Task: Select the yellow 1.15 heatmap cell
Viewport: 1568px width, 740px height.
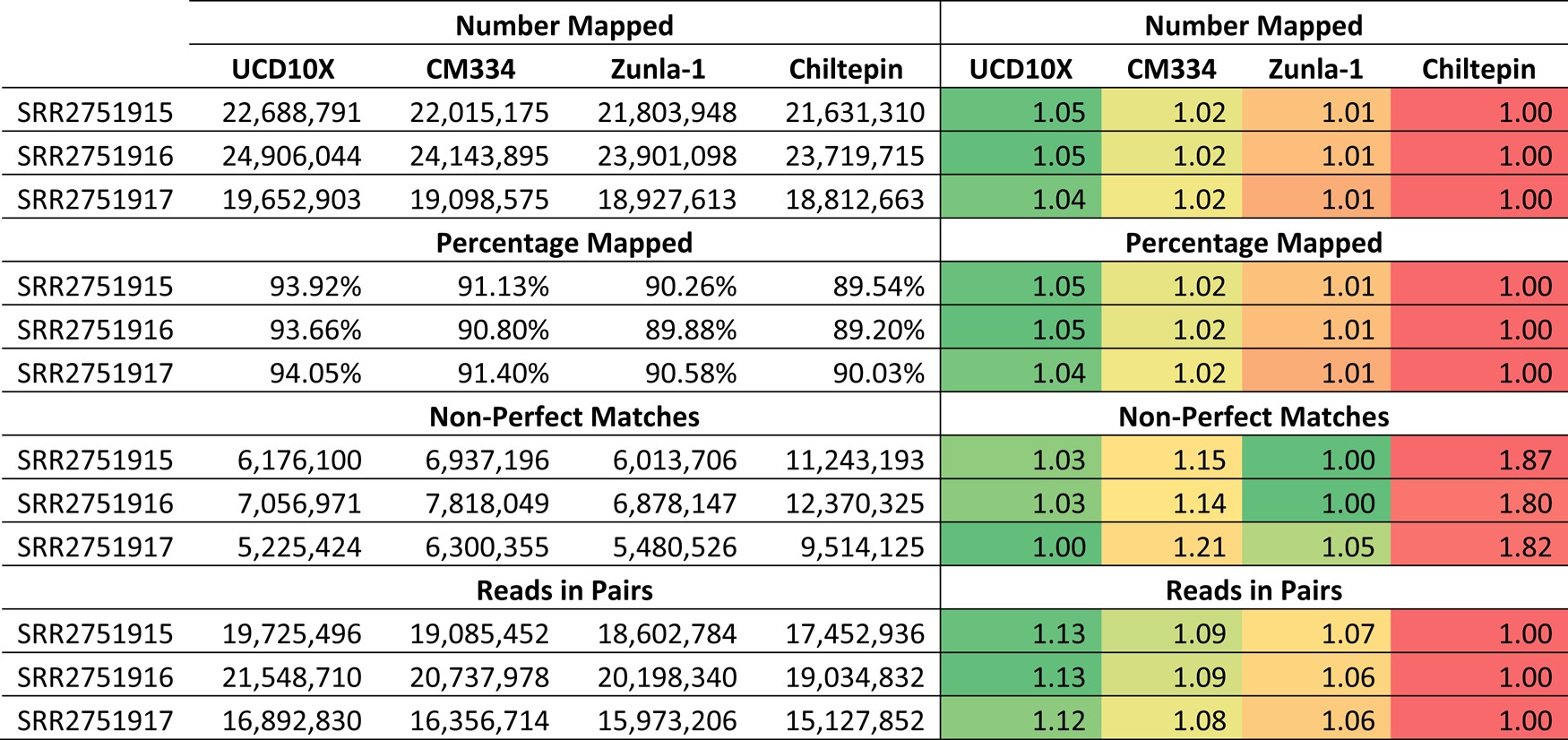Action: click(1171, 460)
